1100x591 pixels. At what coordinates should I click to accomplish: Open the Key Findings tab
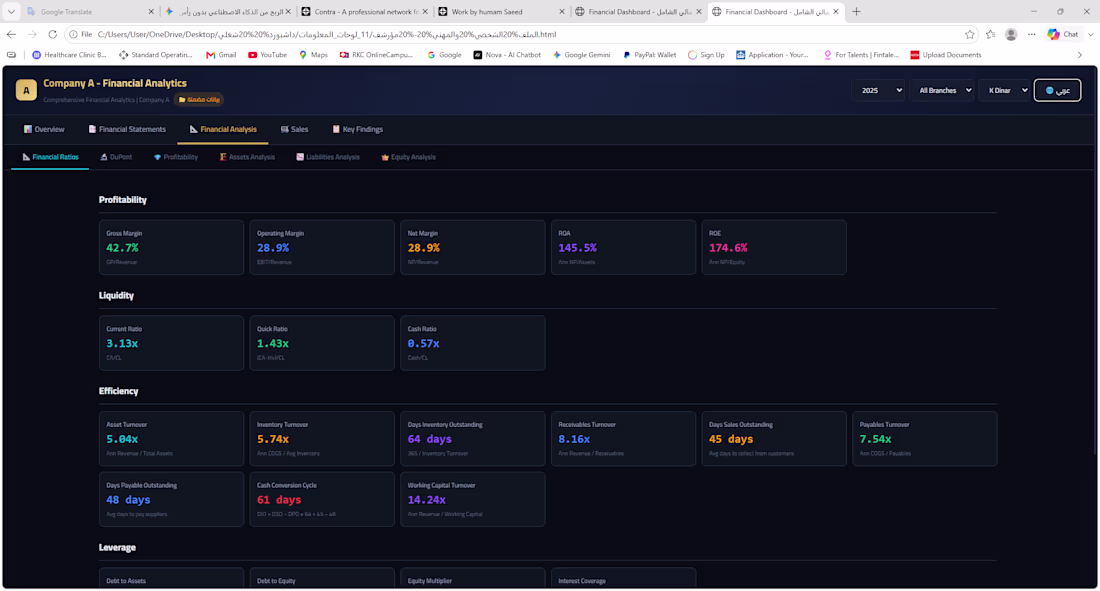tap(357, 129)
